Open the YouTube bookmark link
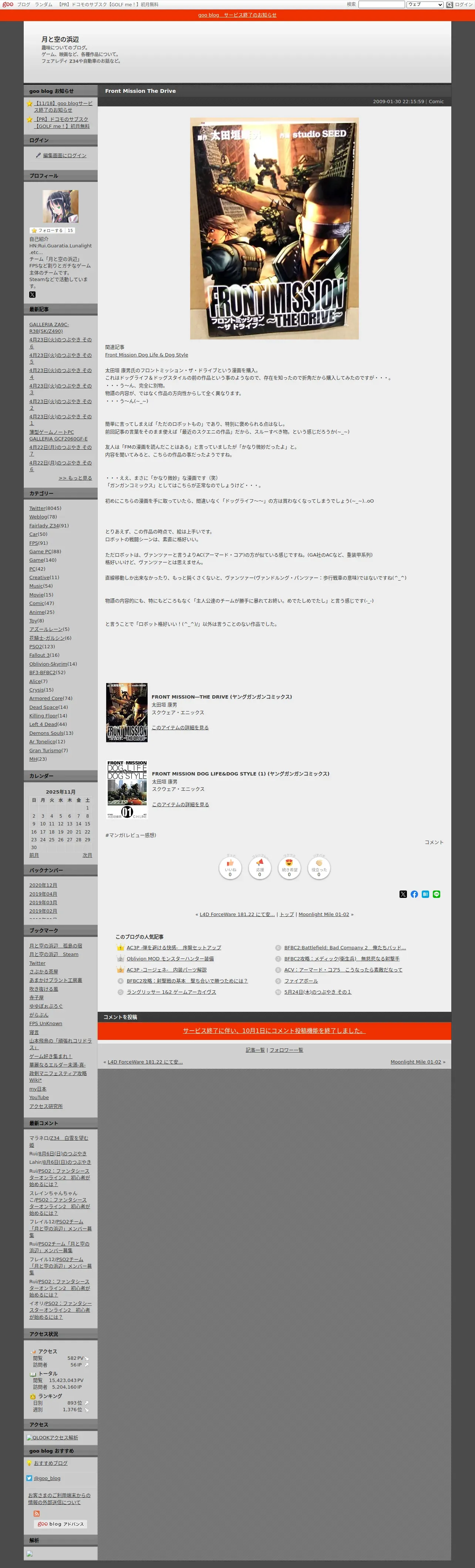Screen dimensions: 475x1568 click(39, 1098)
